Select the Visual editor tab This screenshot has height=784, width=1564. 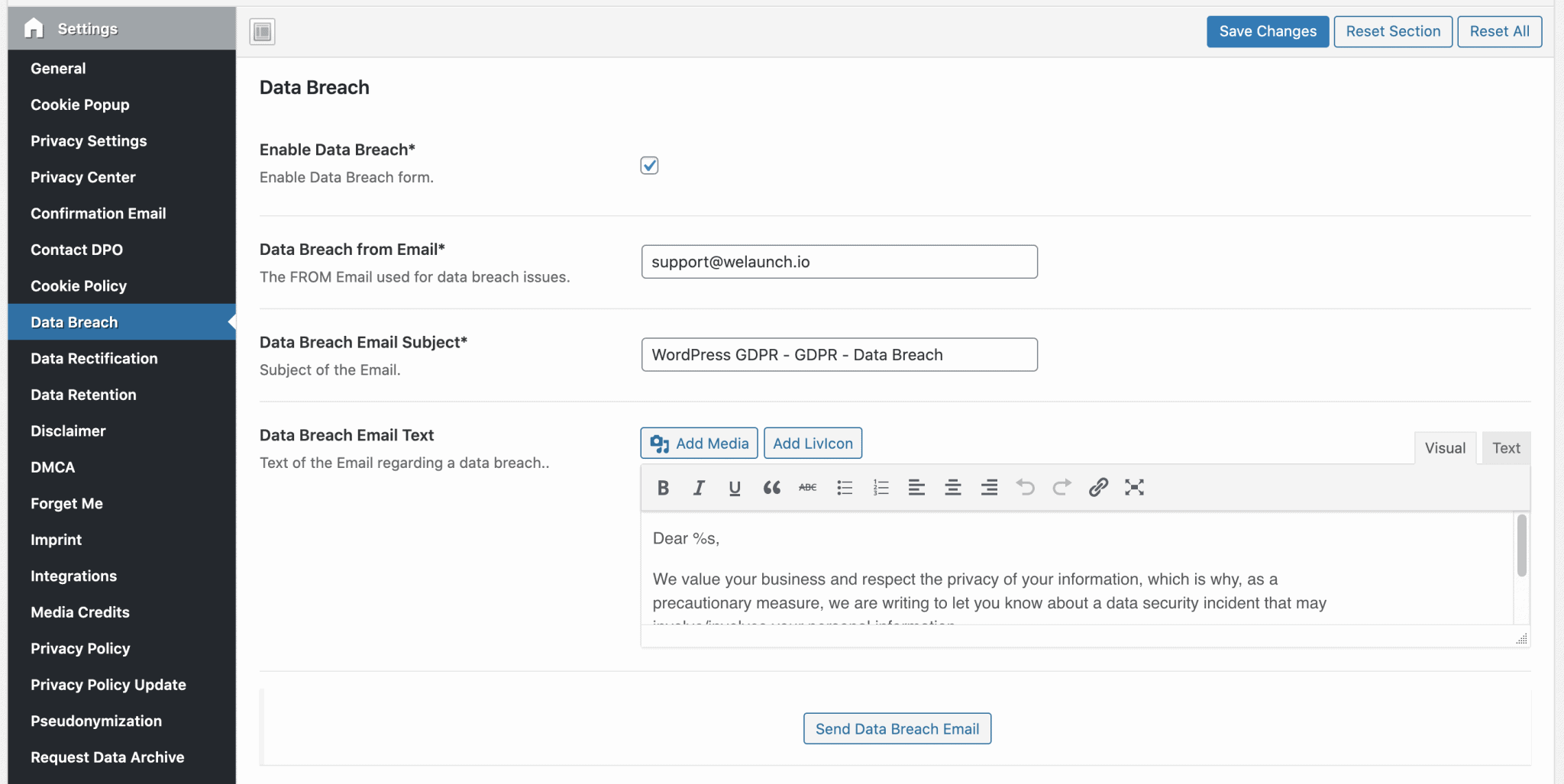point(1445,447)
